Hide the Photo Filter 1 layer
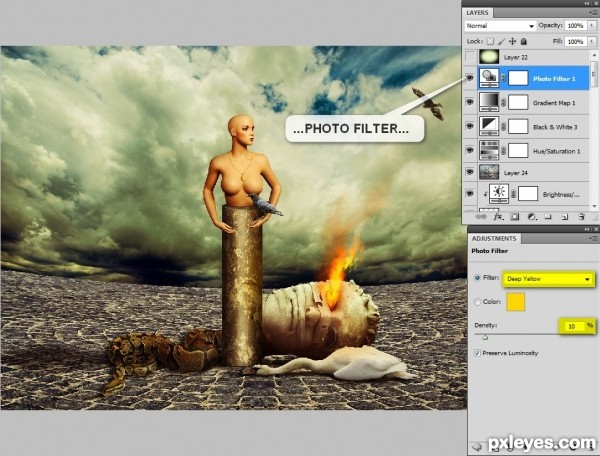Image resolution: width=600 pixels, height=456 pixels. [470, 78]
